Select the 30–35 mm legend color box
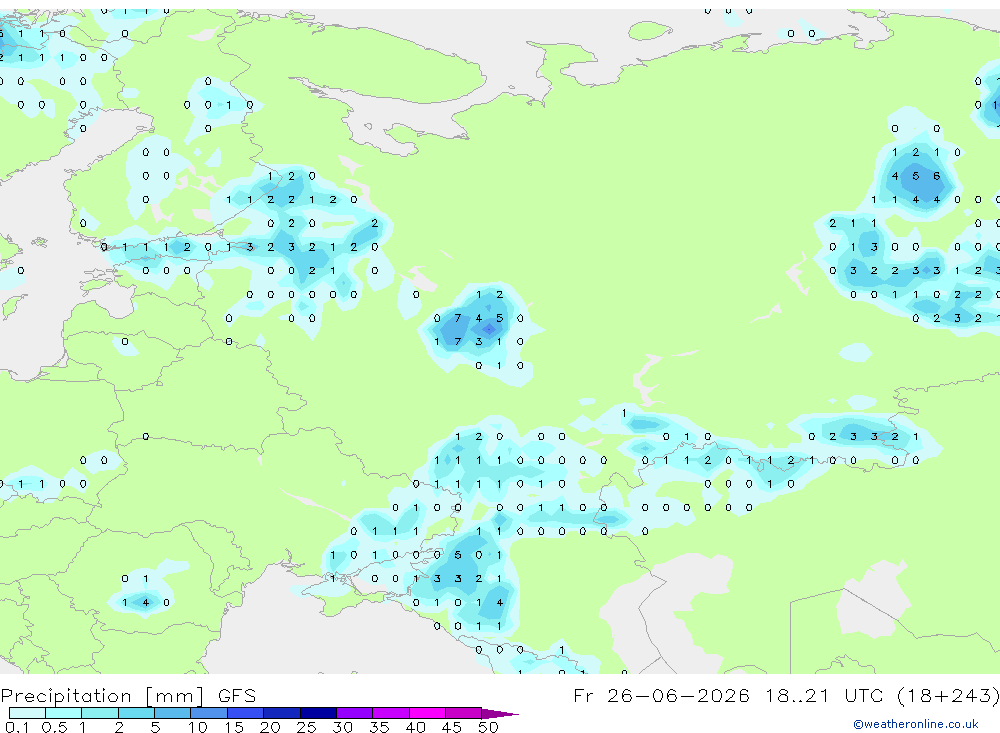This screenshot has height=733, width=1000. tap(355, 713)
